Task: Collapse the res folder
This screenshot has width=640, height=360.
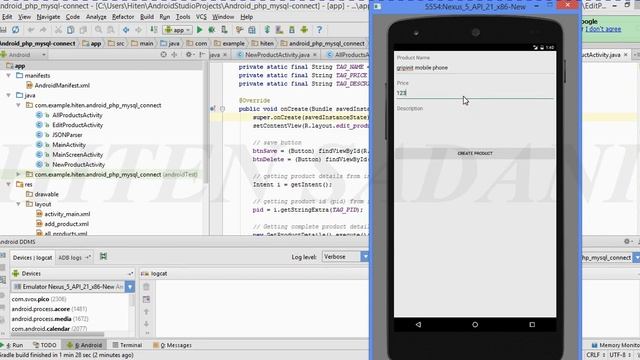Action: (x=9, y=184)
